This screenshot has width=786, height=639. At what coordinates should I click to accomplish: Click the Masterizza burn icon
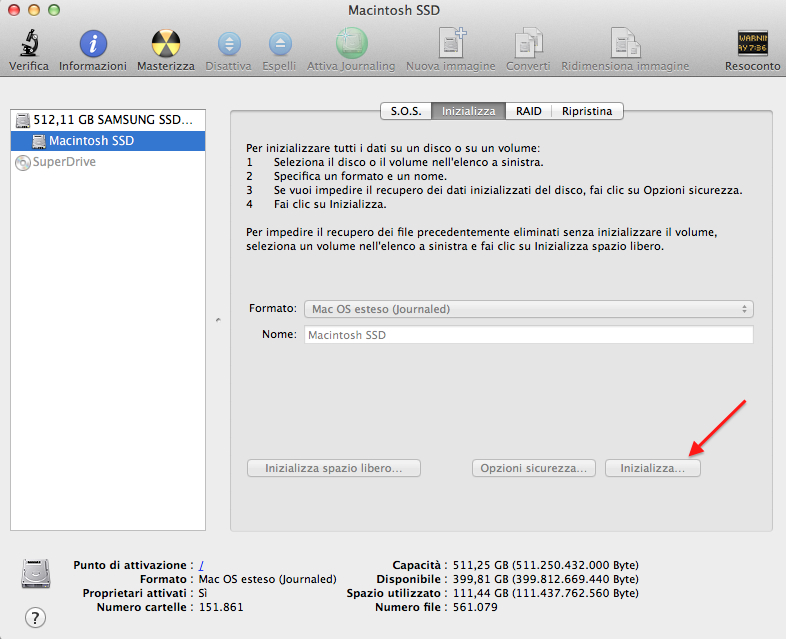[x=166, y=44]
